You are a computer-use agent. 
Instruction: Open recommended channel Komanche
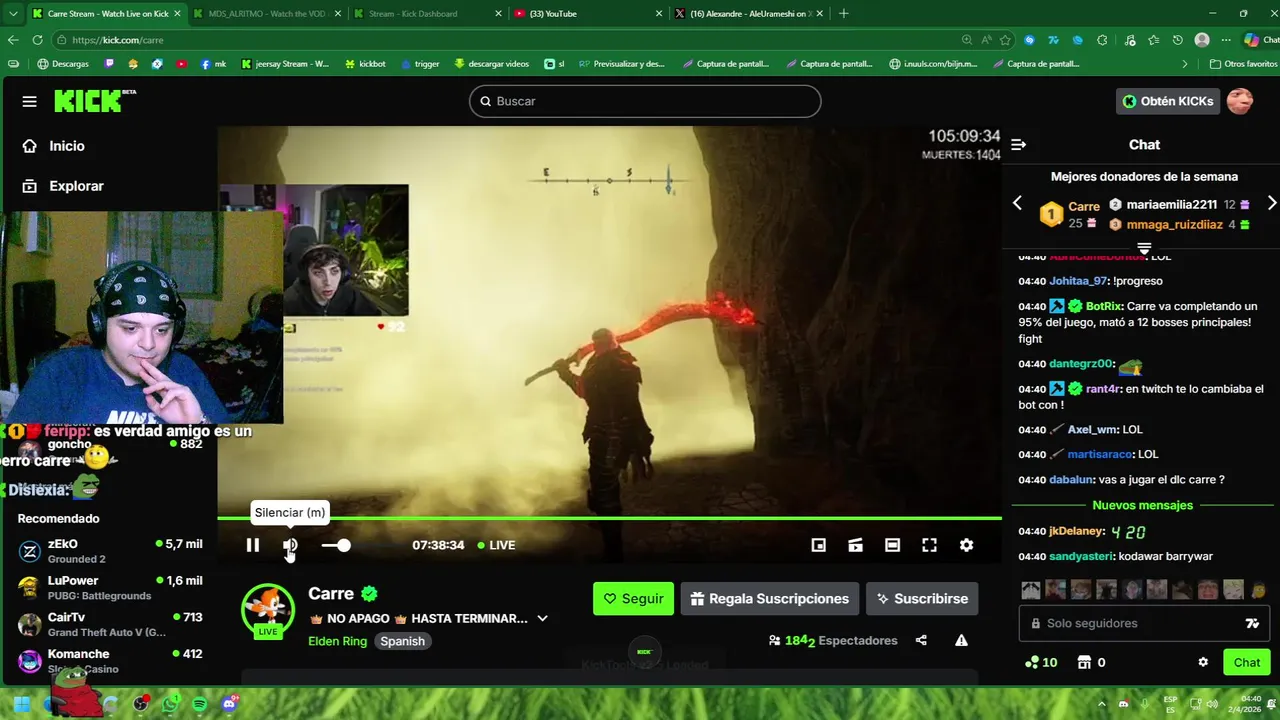[x=110, y=661]
